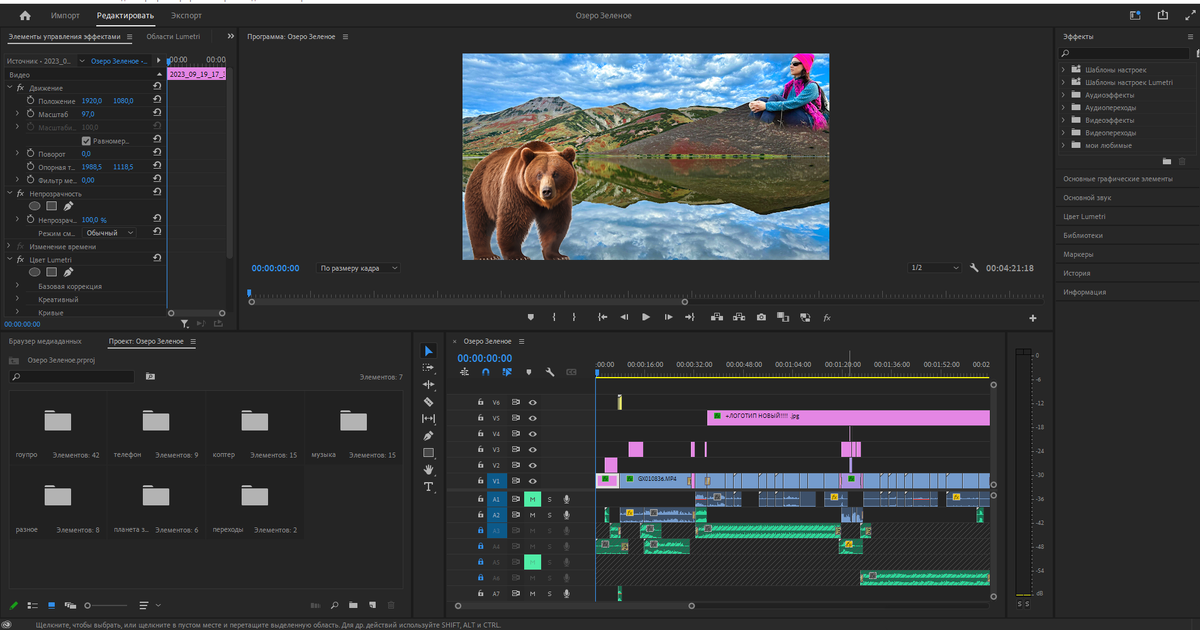Toggle timeline snapping magnet icon
The height and width of the screenshot is (630, 1200).
click(486, 372)
